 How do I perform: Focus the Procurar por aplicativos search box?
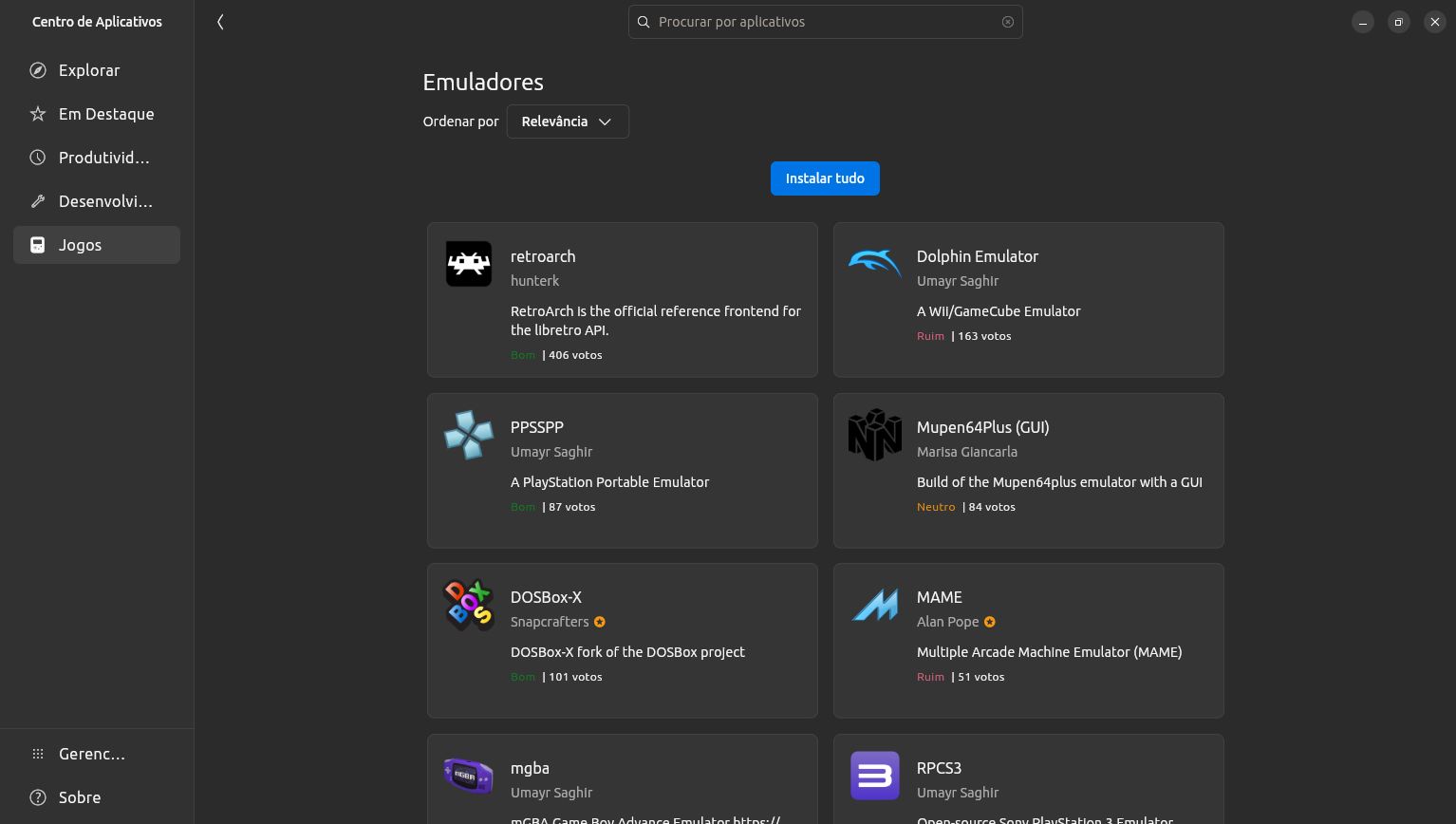tap(824, 22)
